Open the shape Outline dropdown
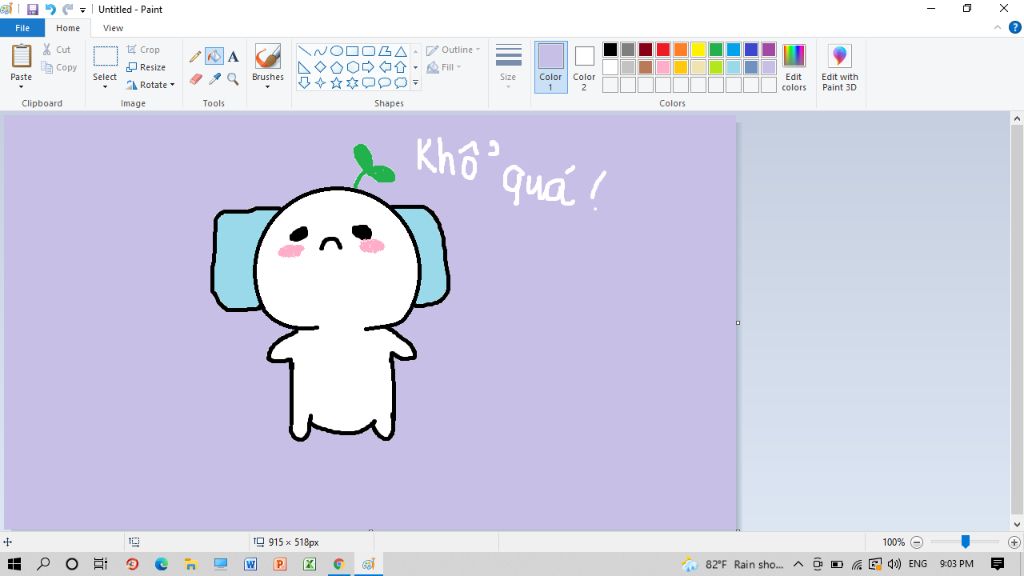 (x=453, y=50)
